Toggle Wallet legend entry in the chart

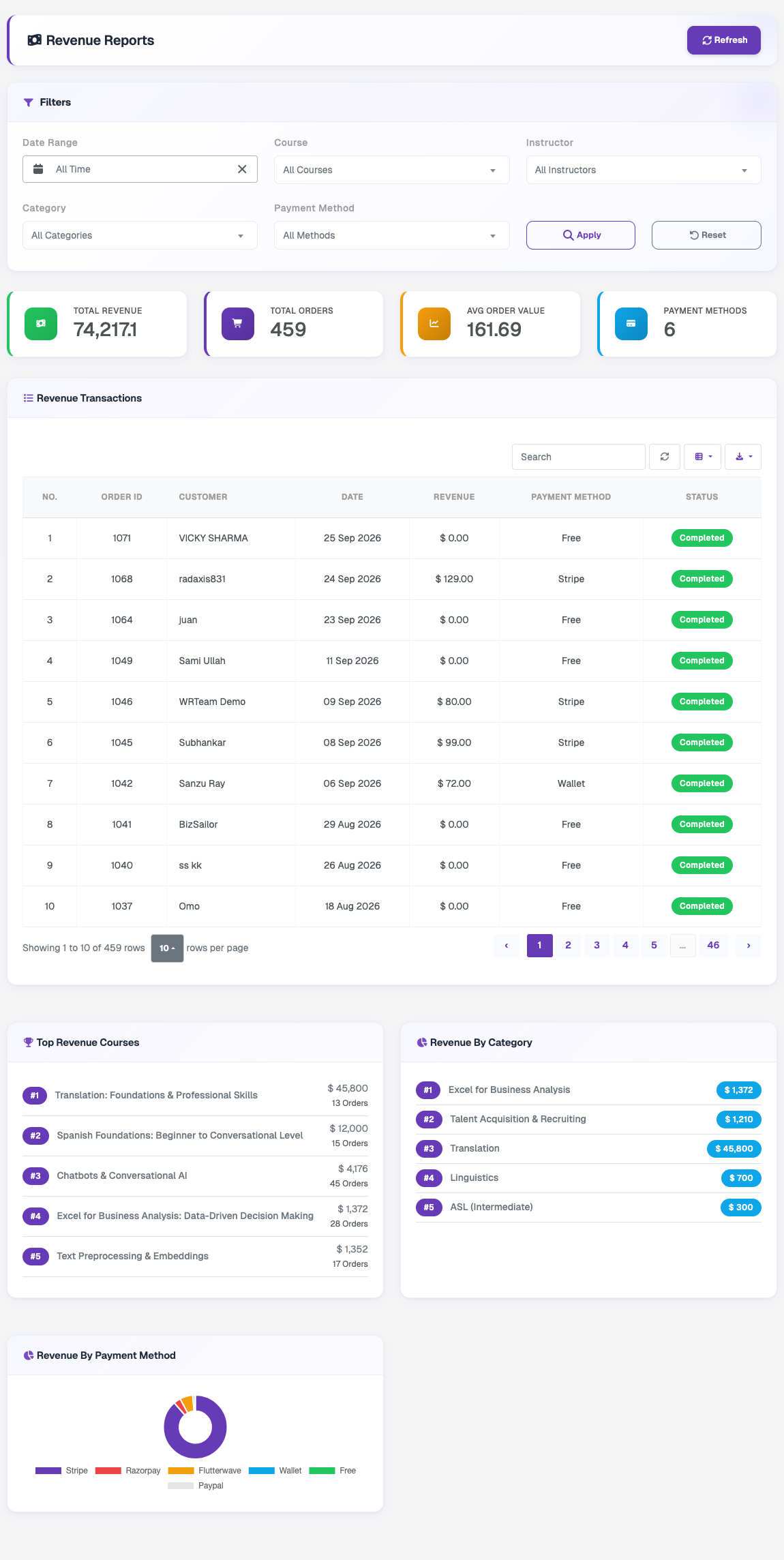(275, 1471)
